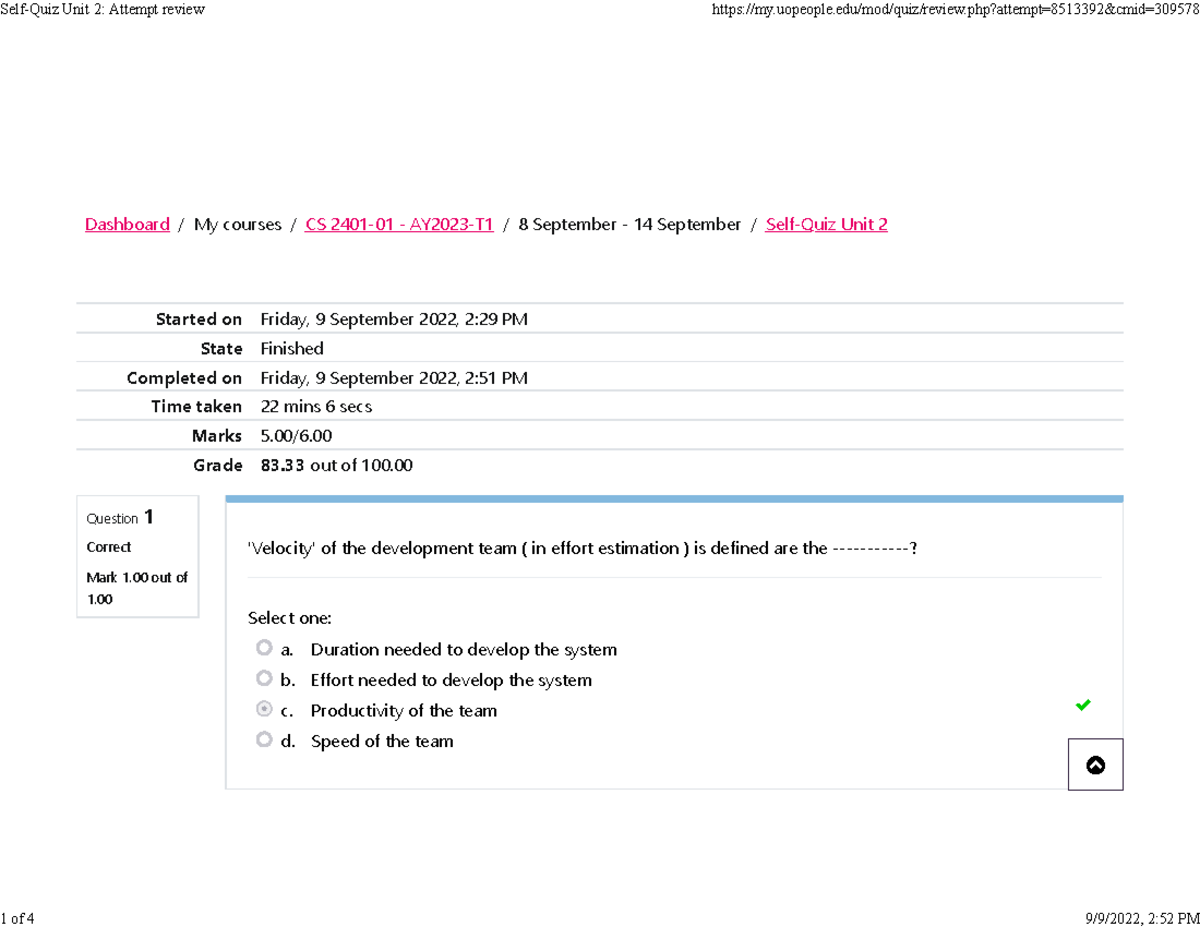Screen dimensions: 1200x927
Task: Click the page URL in the header
Action: coord(953,9)
